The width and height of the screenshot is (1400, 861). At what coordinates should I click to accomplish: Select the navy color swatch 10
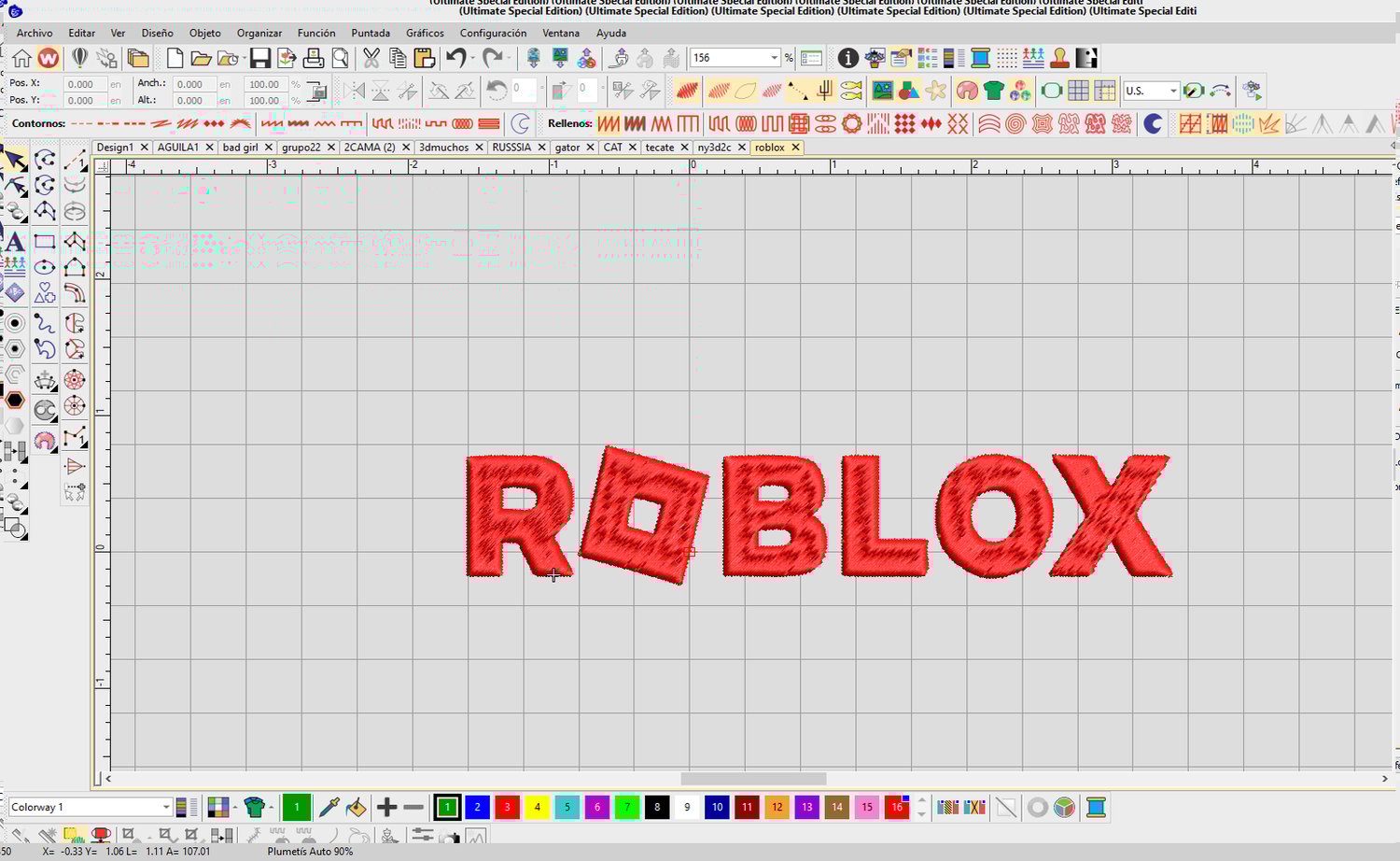click(717, 807)
